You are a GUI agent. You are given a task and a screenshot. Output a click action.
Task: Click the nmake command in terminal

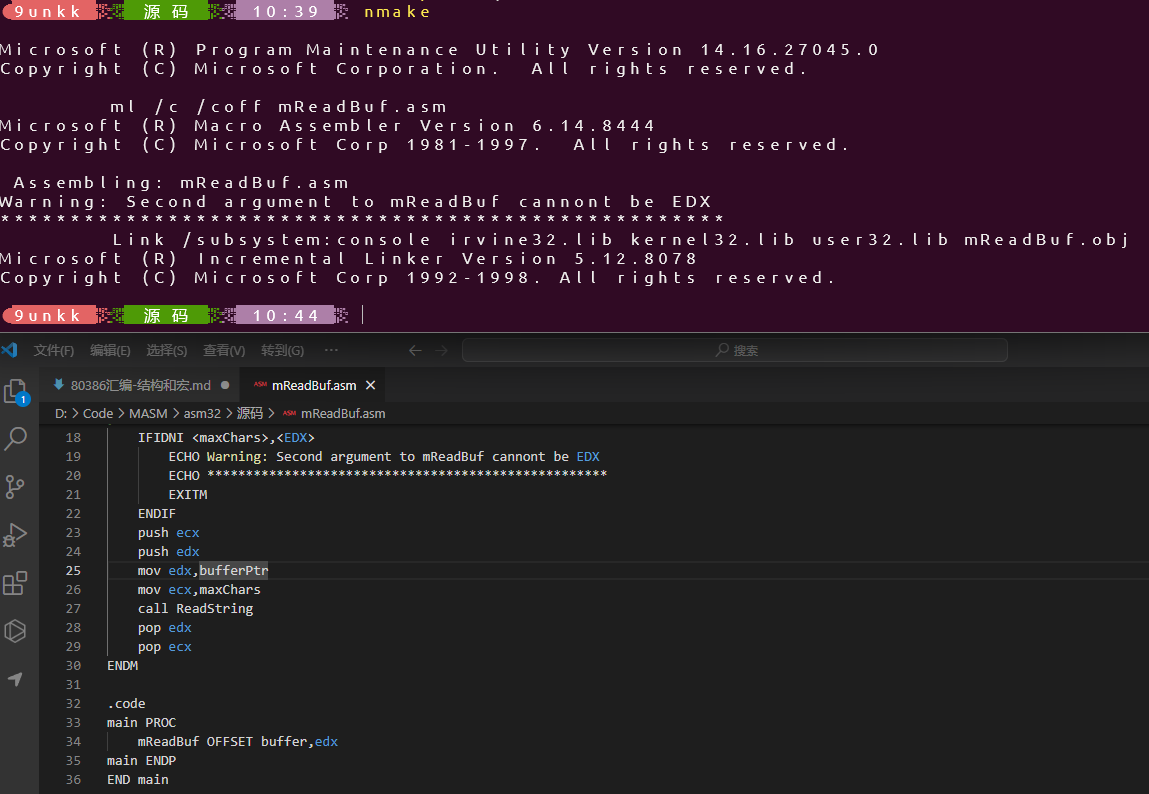pos(397,12)
